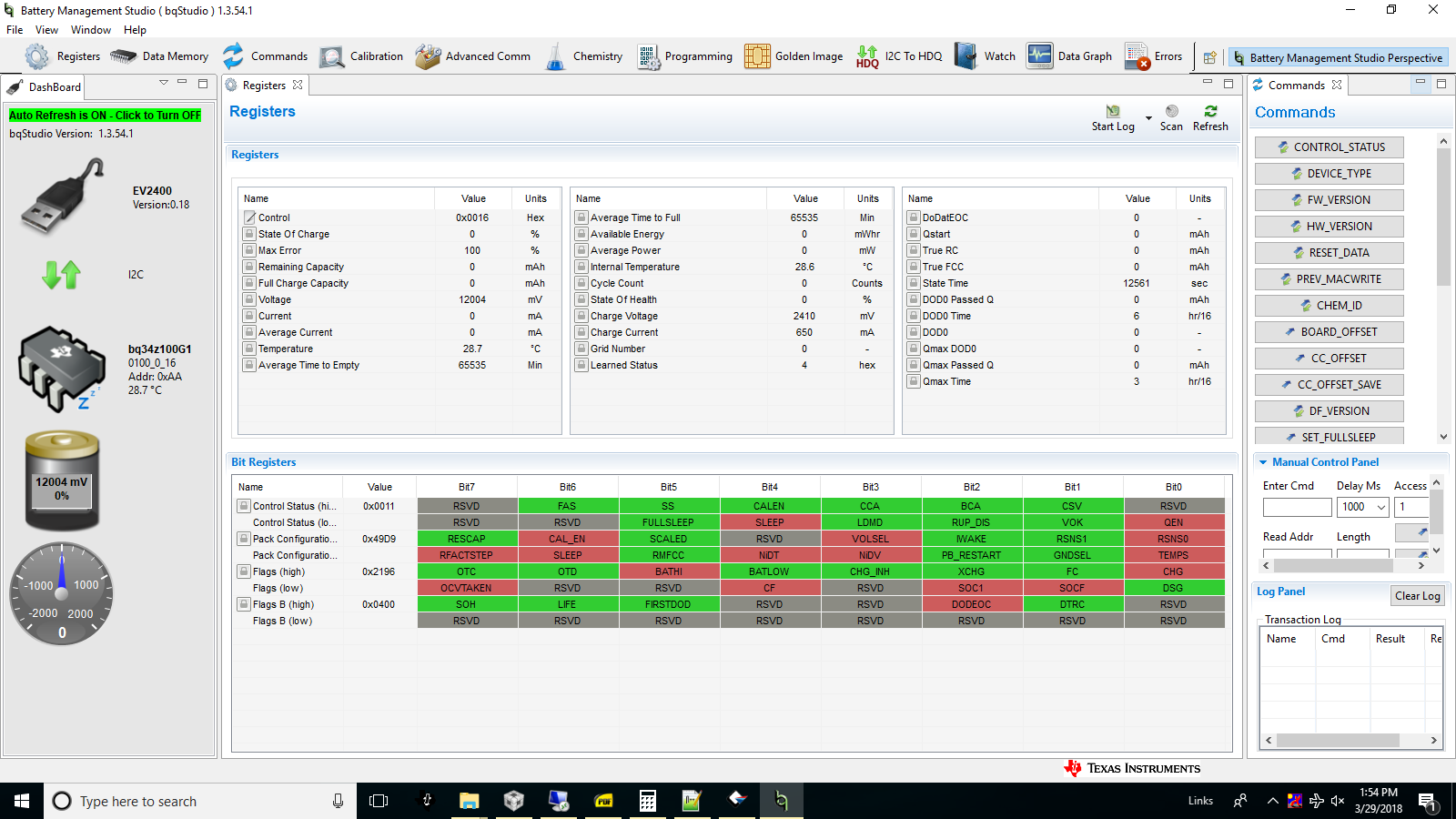Screen dimensions: 1456x819
Task: Open the Data Memory chip icon
Action: pos(124,56)
